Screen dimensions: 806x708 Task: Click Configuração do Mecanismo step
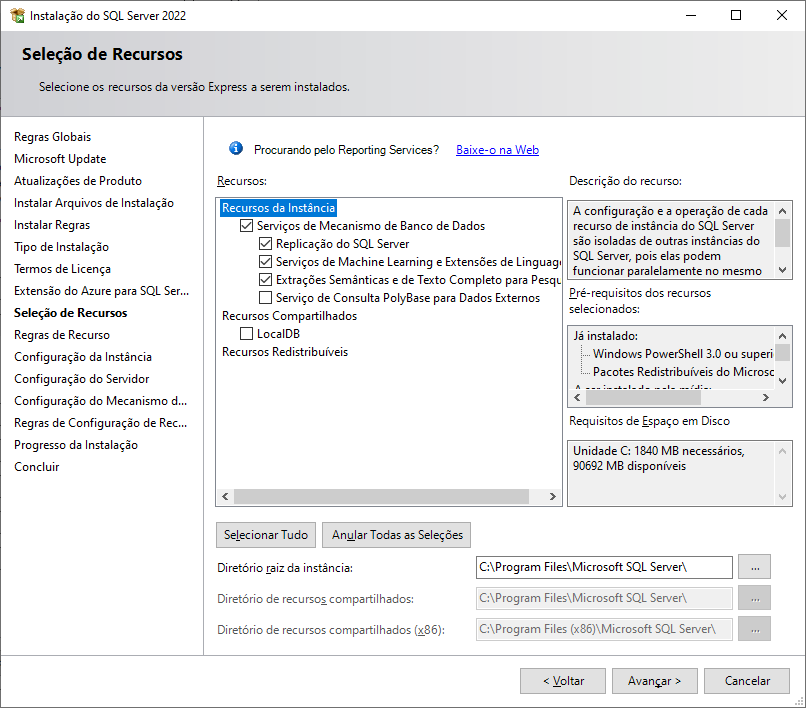tap(100, 401)
